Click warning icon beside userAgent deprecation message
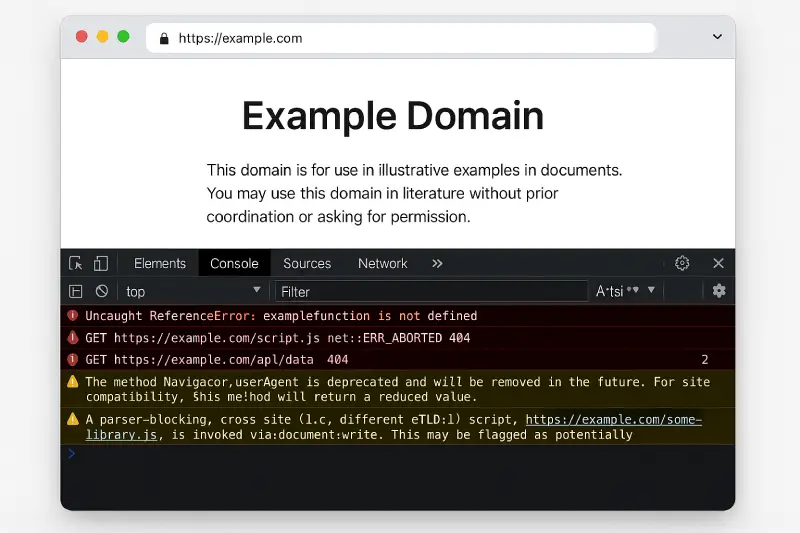Image resolution: width=800 pixels, height=533 pixels. pyautogui.click(x=73, y=382)
